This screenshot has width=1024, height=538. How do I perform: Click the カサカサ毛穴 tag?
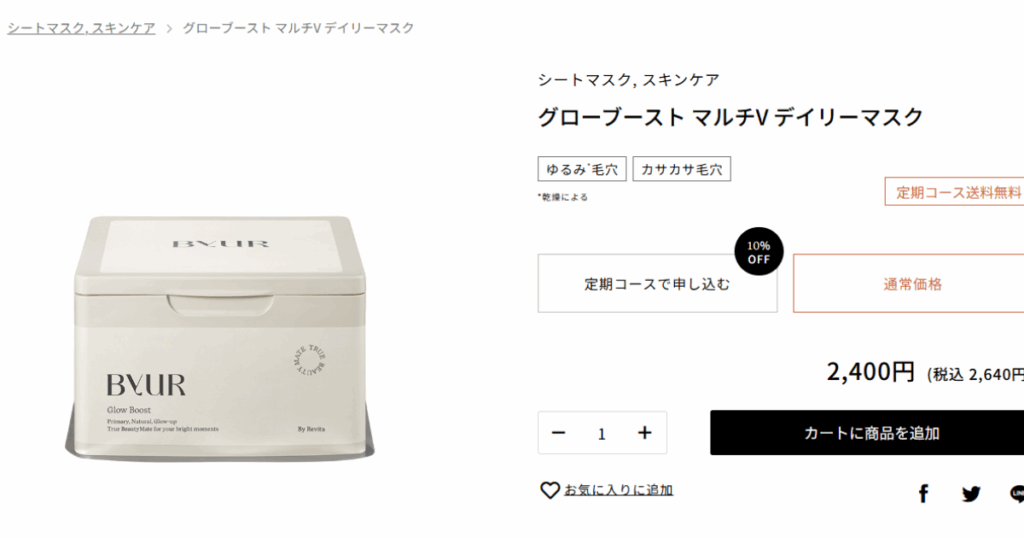(682, 169)
